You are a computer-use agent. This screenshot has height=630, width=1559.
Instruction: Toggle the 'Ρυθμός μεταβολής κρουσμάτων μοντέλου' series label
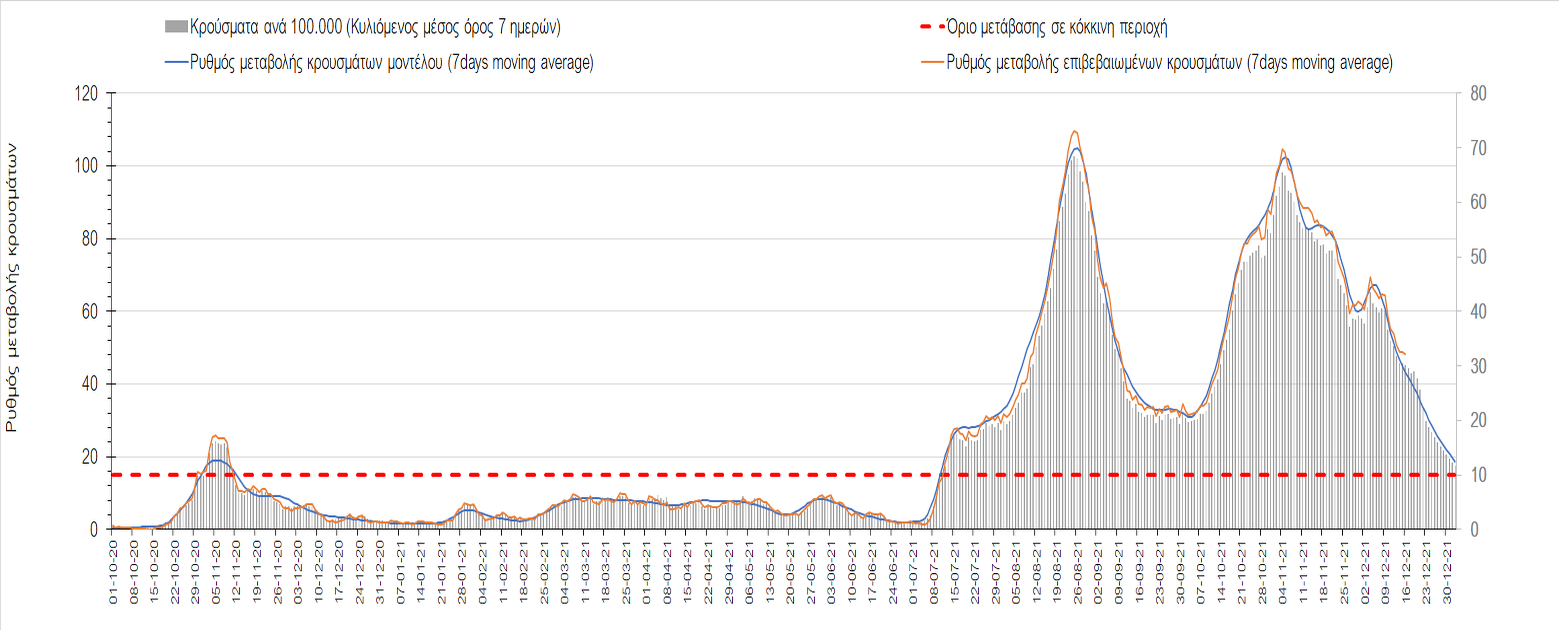tap(392, 63)
